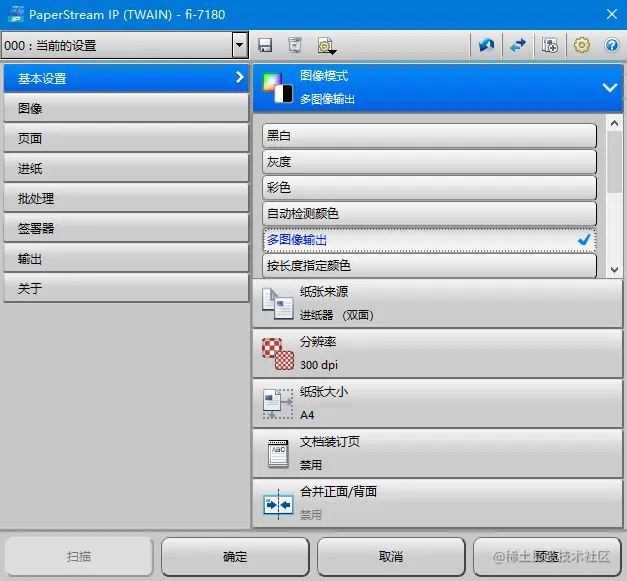Select the 灰度 image mode option

pos(429,162)
